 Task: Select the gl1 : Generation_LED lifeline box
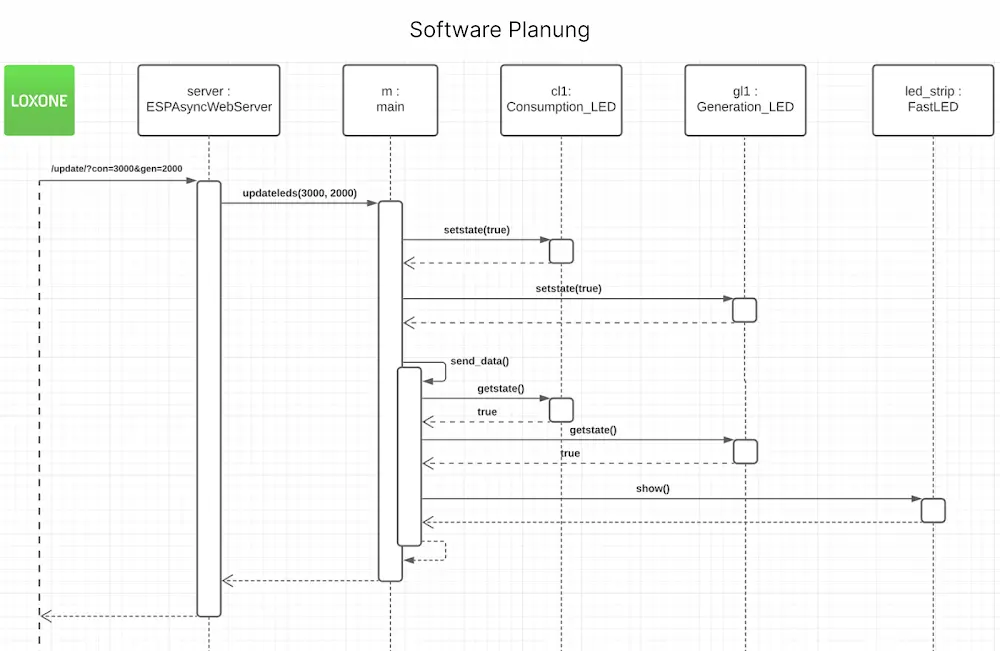[744, 99]
